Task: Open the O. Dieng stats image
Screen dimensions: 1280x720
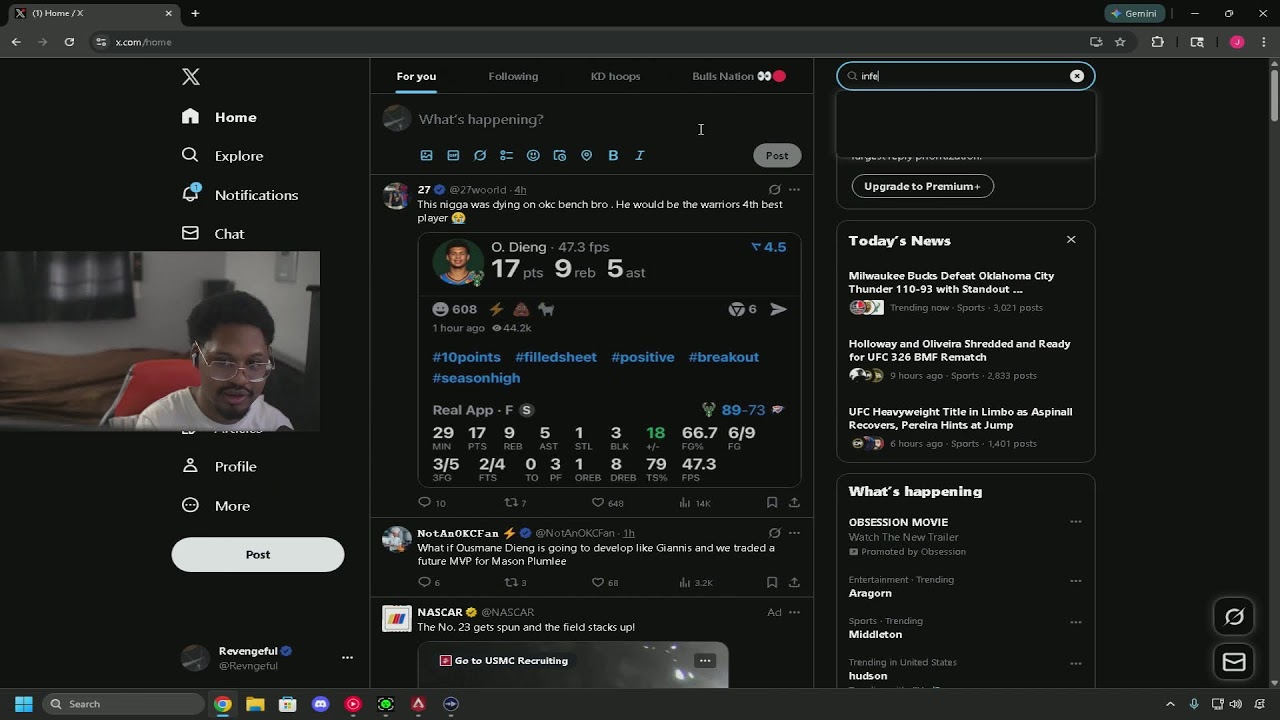Action: tap(609, 360)
